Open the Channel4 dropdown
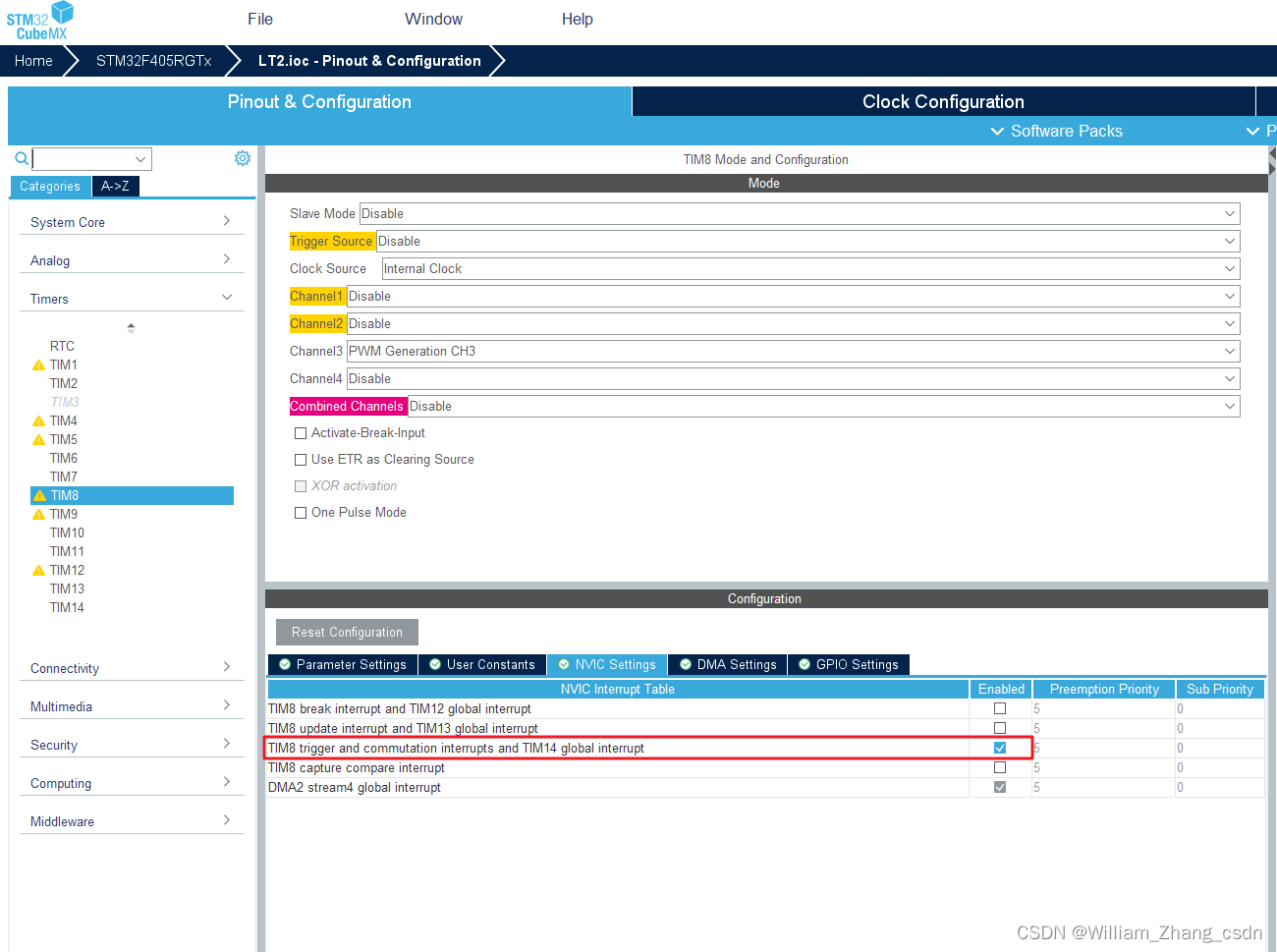This screenshot has height=952, width=1277. (794, 378)
